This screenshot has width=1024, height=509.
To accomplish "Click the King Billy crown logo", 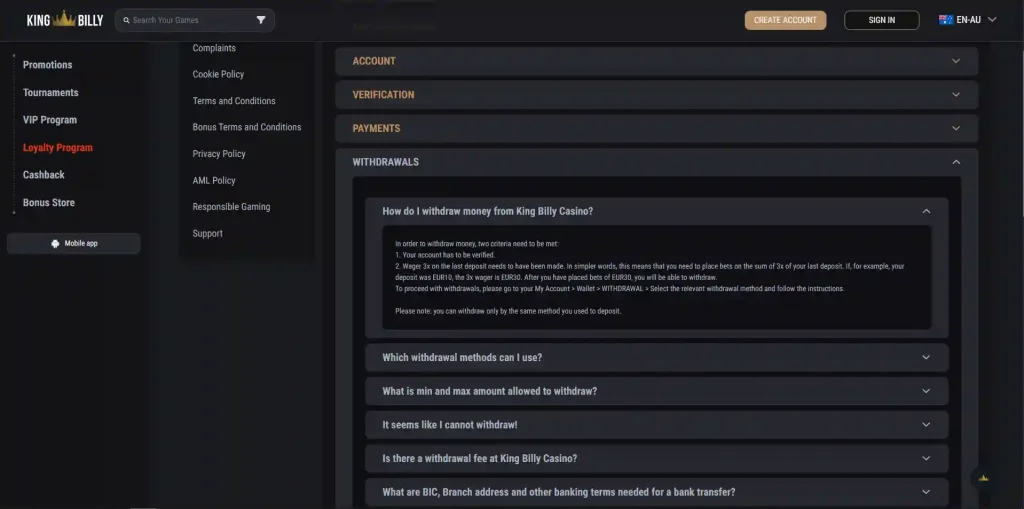I will [65, 20].
